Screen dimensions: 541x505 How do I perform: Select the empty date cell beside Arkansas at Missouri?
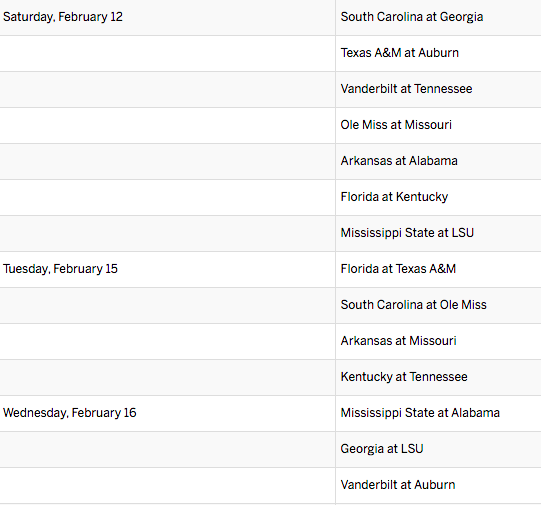pos(167,341)
